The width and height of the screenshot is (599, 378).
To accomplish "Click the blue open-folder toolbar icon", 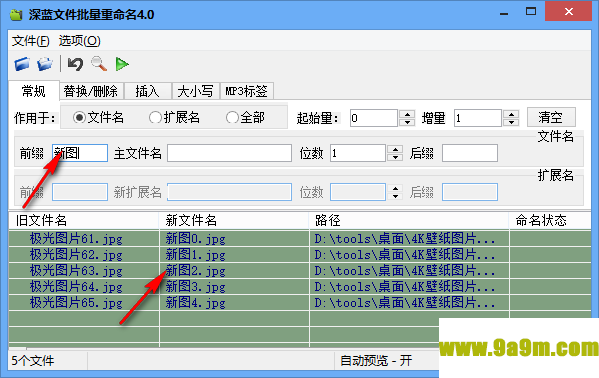I will (22, 64).
